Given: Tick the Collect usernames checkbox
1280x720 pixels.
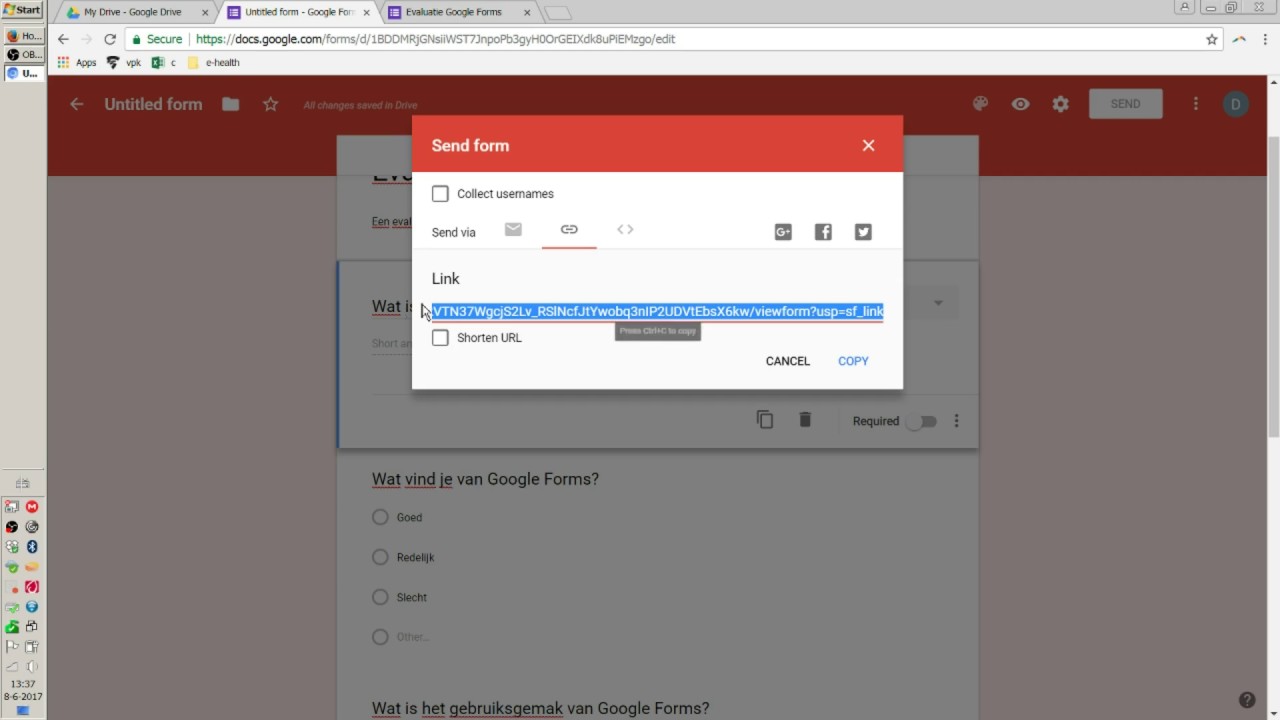Looking at the screenshot, I should coord(440,193).
